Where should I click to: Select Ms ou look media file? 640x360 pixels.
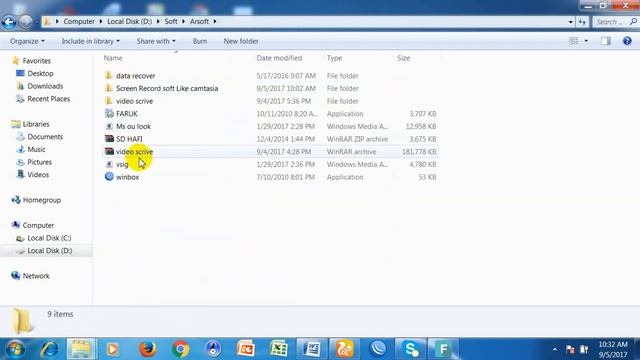click(x=133, y=127)
